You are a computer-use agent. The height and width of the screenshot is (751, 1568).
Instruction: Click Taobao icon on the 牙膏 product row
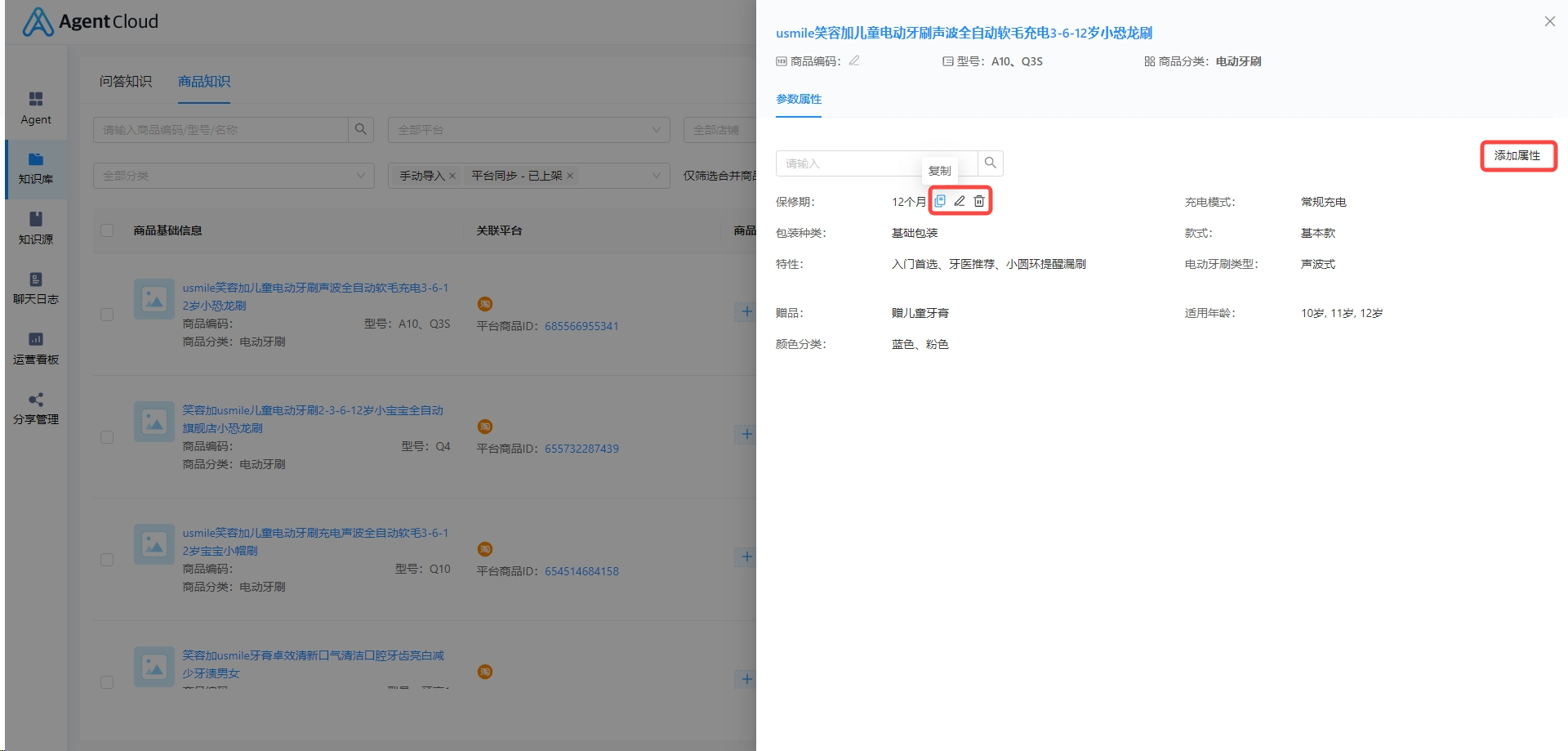485,672
